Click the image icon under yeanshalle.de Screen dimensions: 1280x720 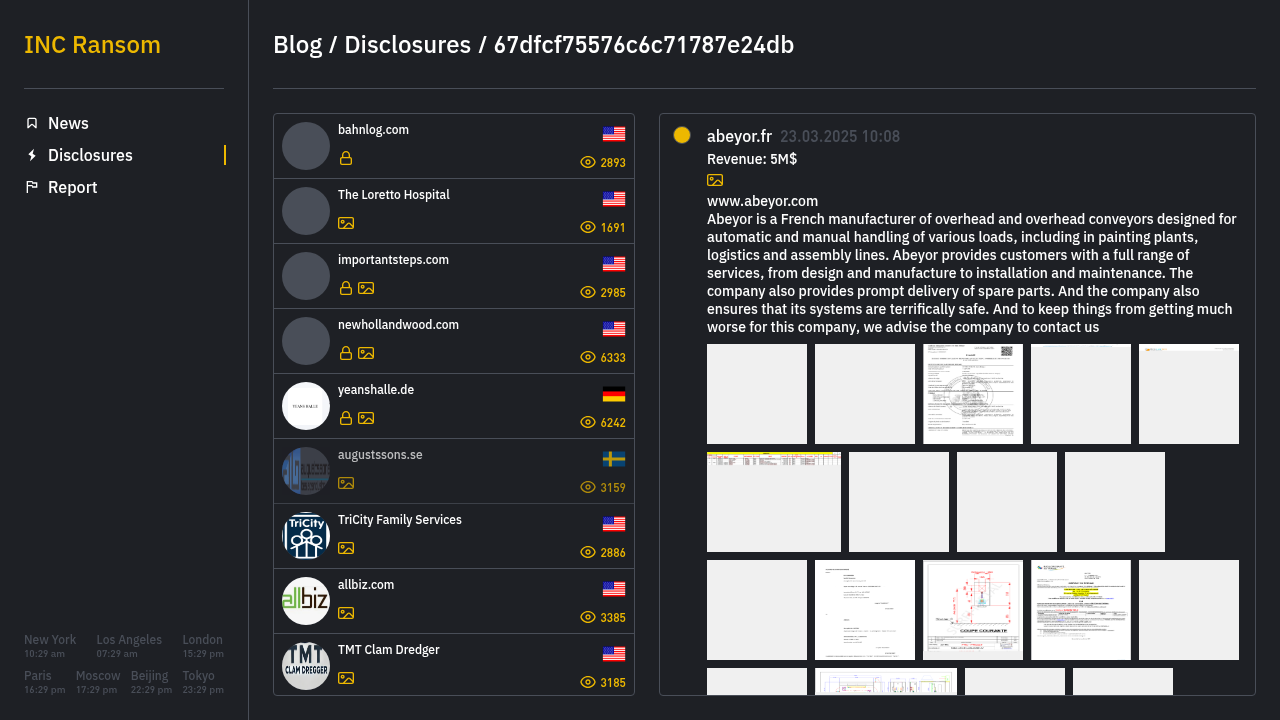(x=366, y=418)
